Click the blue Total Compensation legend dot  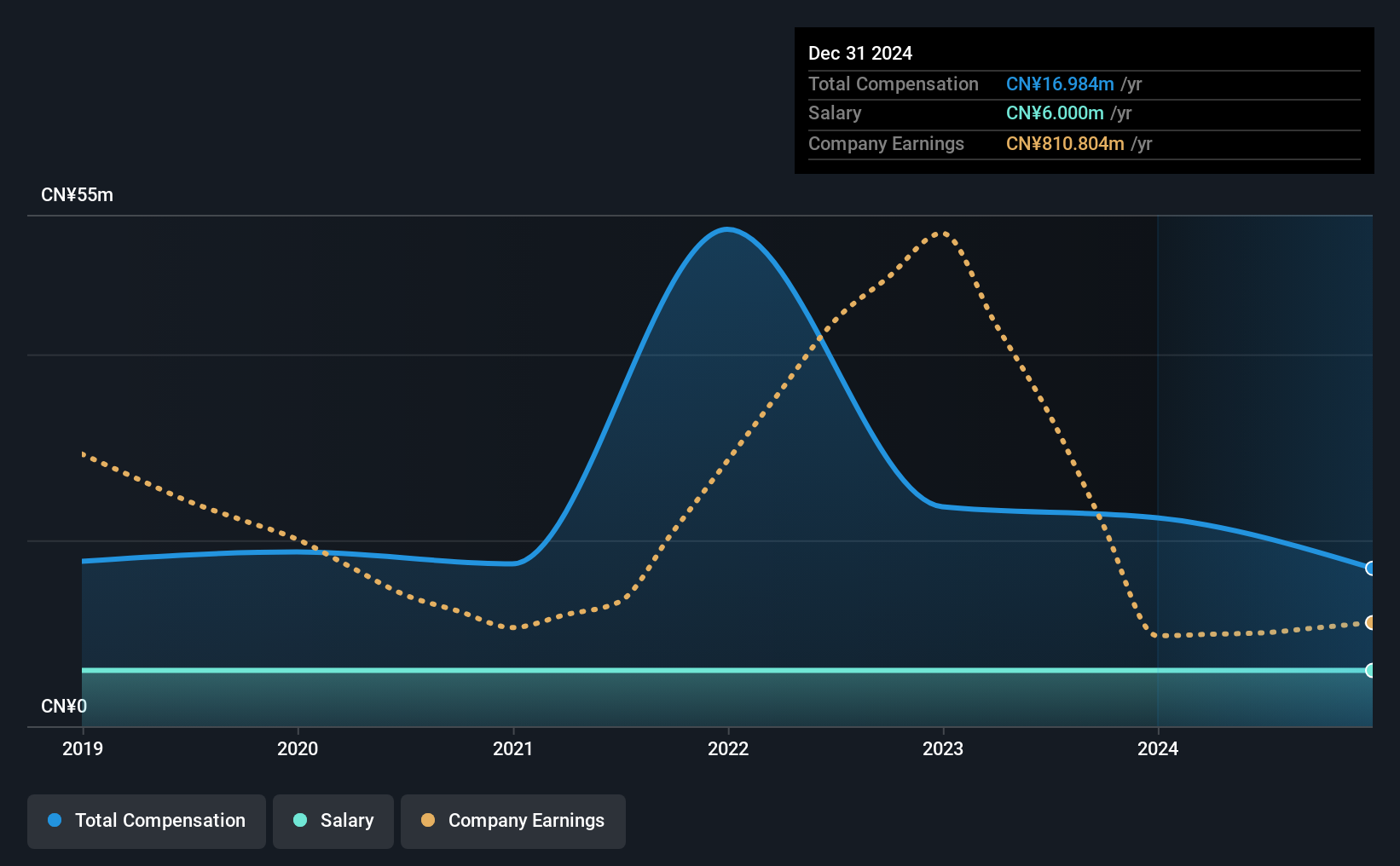click(x=55, y=820)
